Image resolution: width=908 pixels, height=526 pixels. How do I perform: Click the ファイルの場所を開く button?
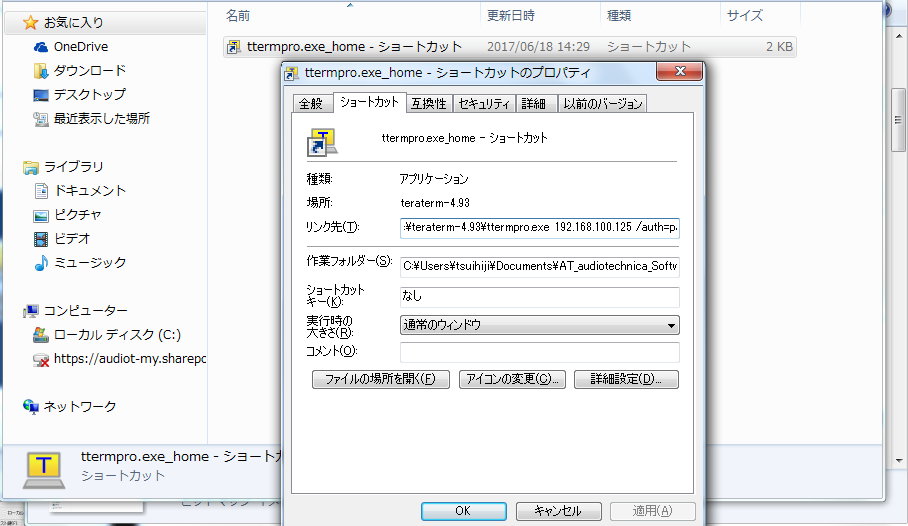coord(380,379)
